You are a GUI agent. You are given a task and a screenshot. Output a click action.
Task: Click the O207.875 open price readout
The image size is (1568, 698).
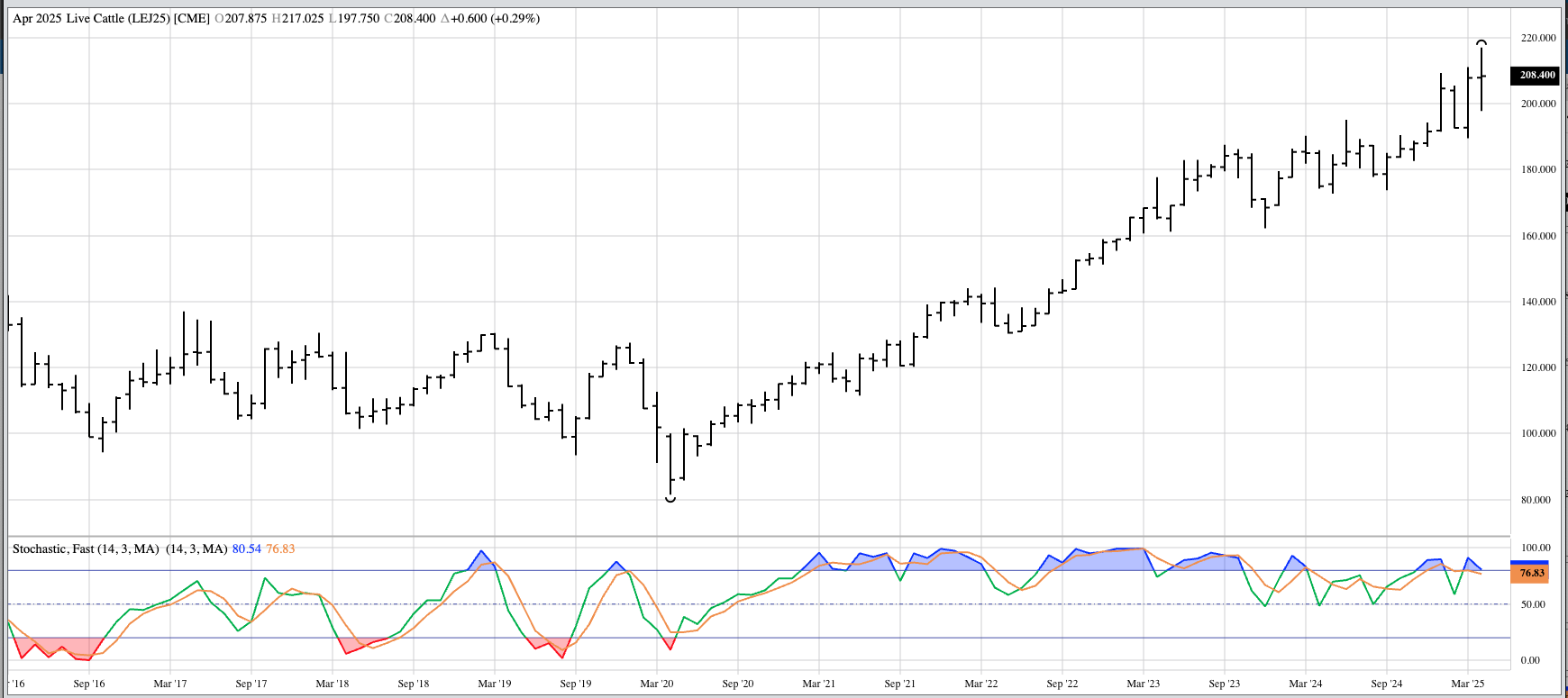click(x=241, y=18)
